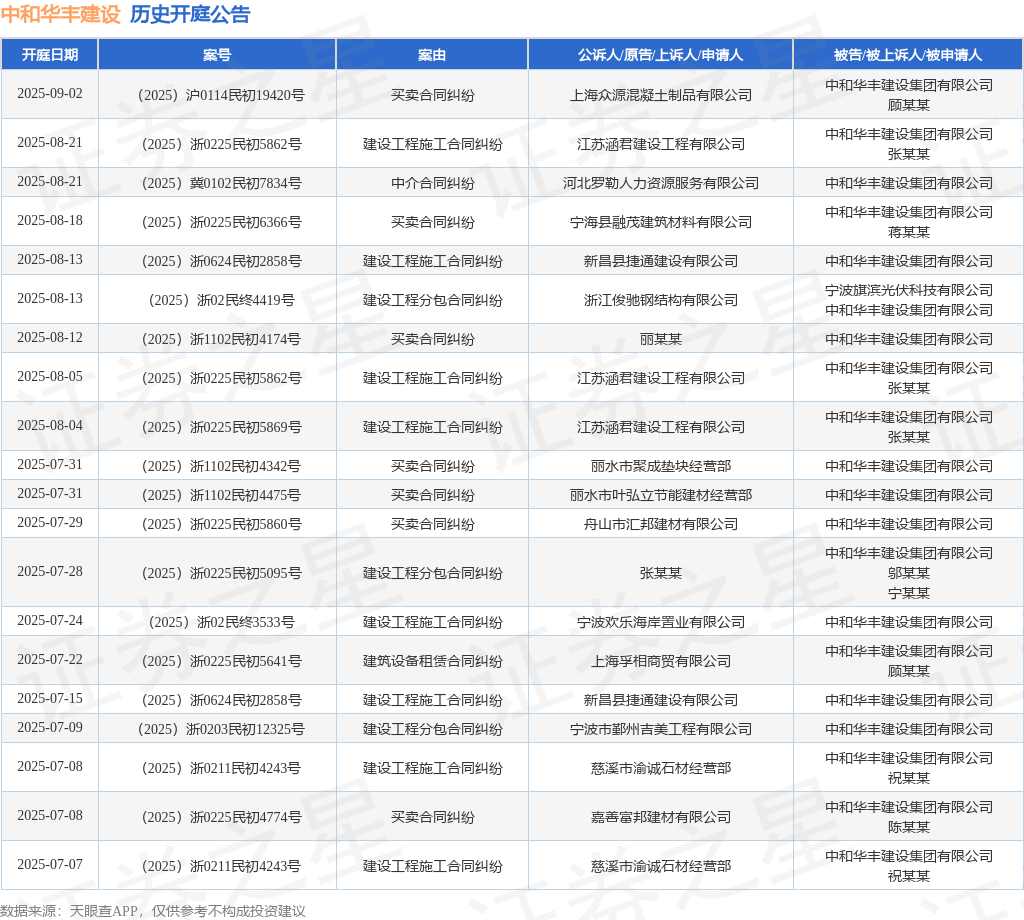Screen dimensions: 1024x920
Task: Click defendant name 蒋某某
Action: [x=908, y=232]
